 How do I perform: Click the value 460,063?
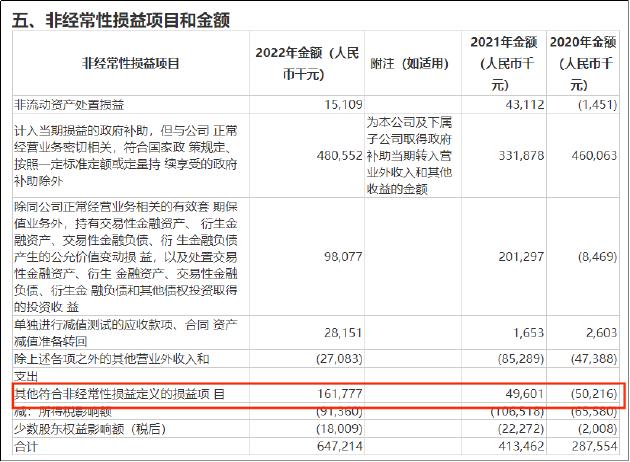(594, 155)
